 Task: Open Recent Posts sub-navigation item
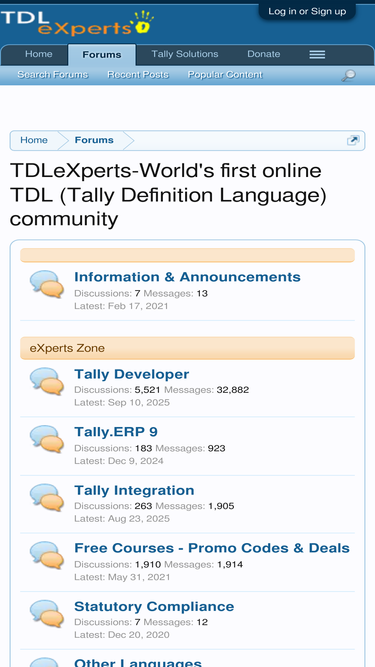138,75
